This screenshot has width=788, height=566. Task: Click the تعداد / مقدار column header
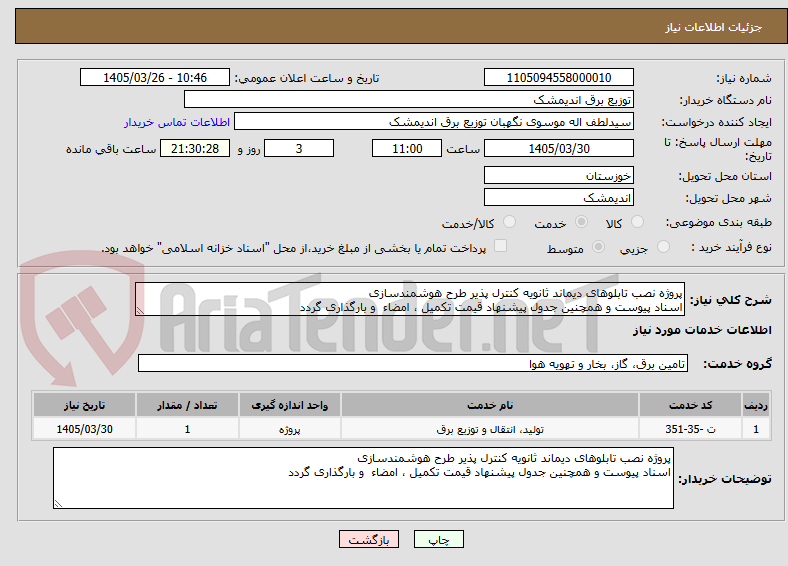point(187,405)
